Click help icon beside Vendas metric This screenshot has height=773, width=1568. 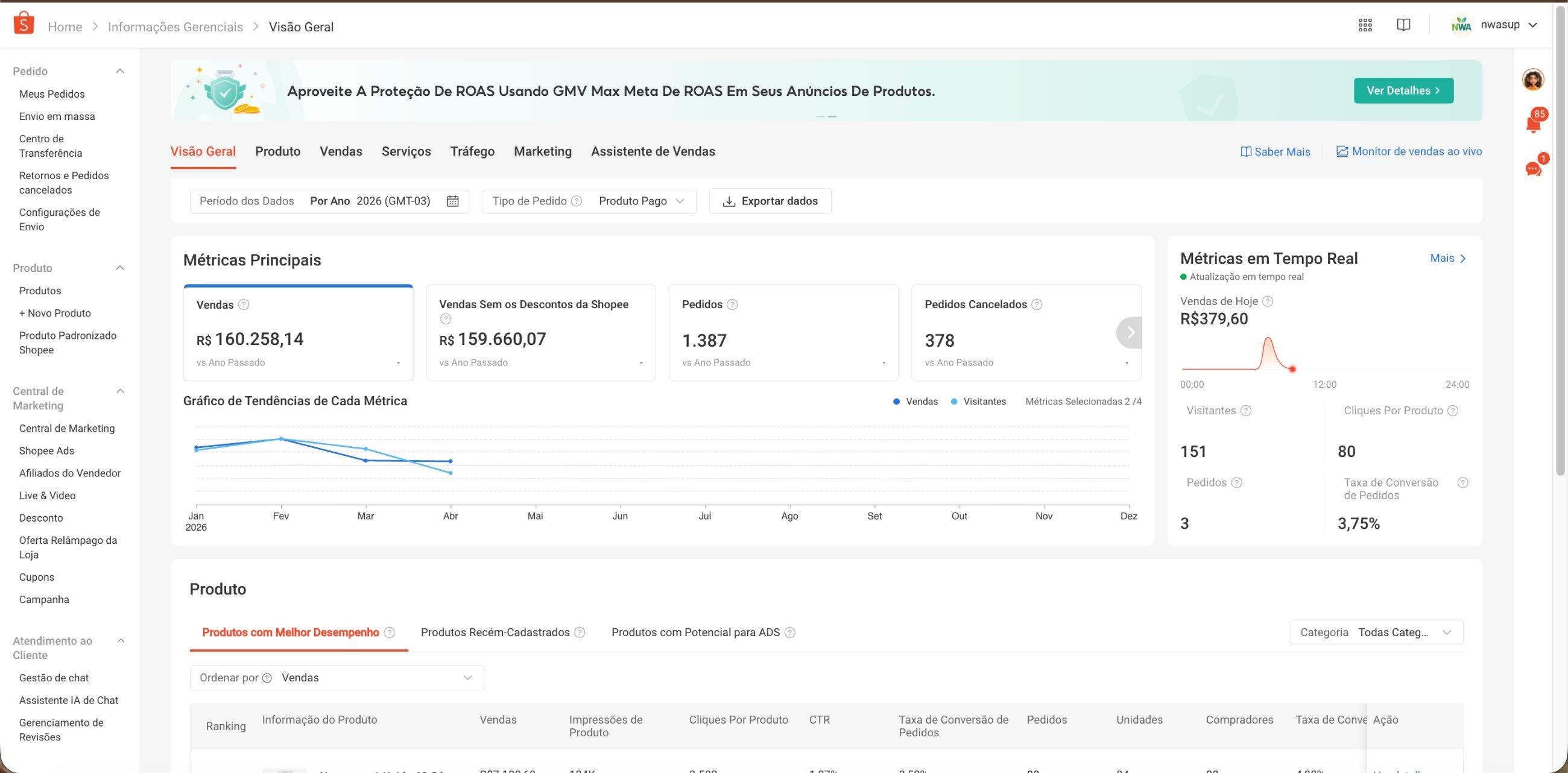click(x=244, y=304)
